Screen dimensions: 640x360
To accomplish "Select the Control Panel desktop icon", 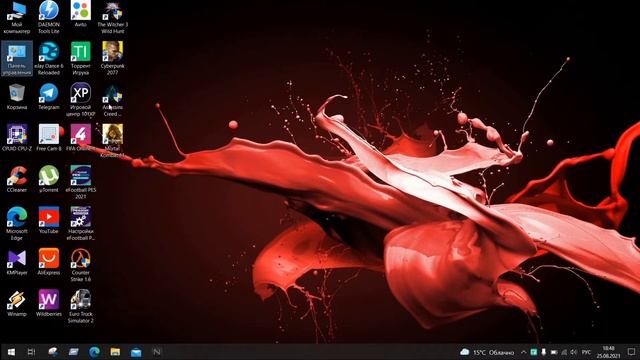I will point(17,58).
